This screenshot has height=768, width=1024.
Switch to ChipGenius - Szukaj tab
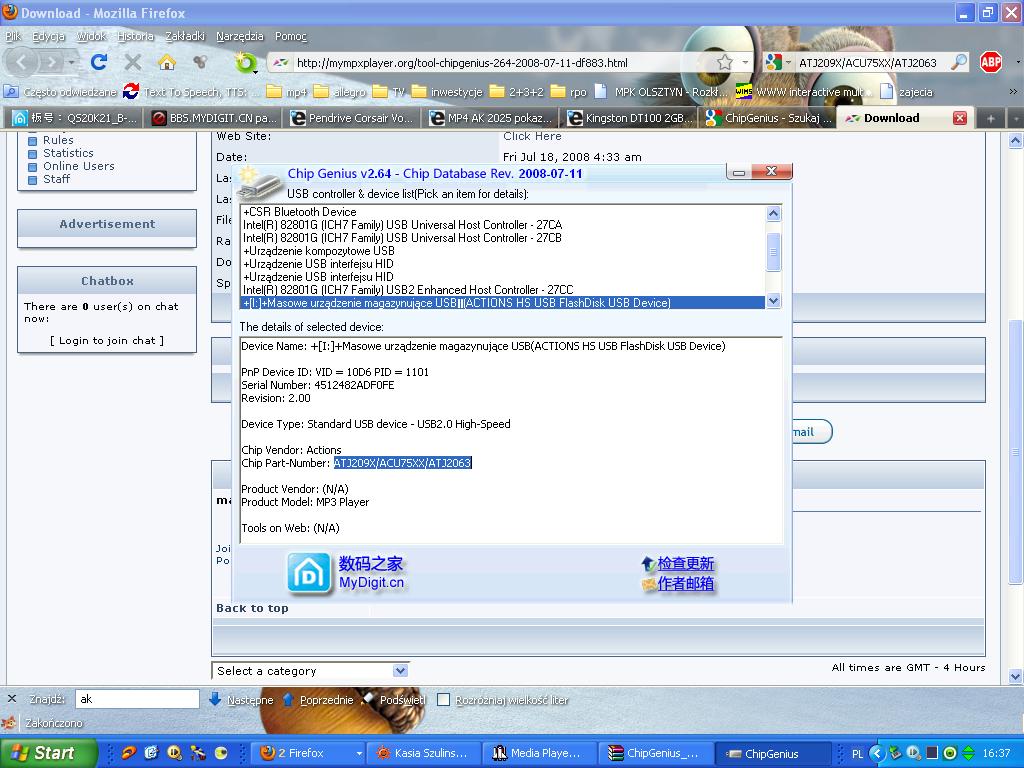point(769,118)
